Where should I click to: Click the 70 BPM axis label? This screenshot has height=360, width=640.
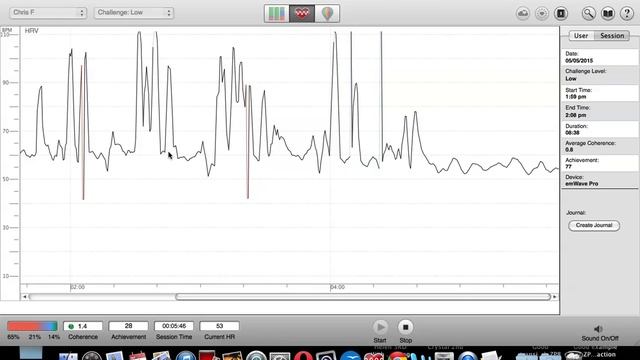(6, 131)
